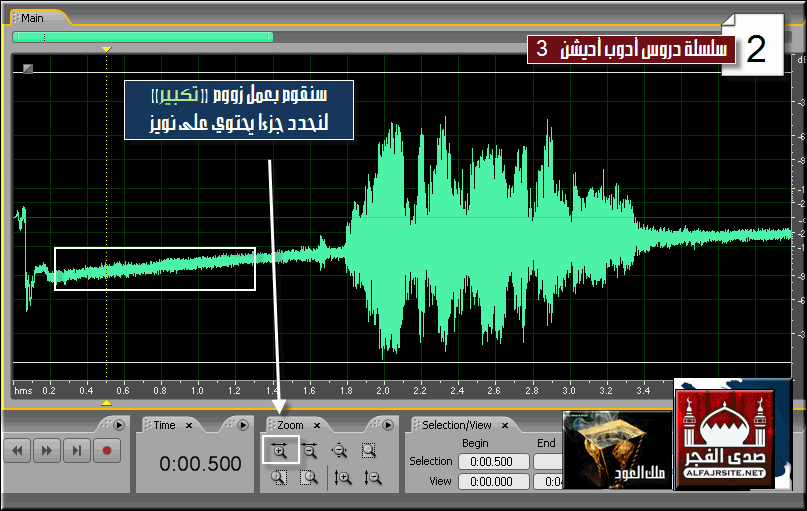Screen dimensions: 807x511
Task: Click the hms label on time ruler
Action: coord(23,391)
